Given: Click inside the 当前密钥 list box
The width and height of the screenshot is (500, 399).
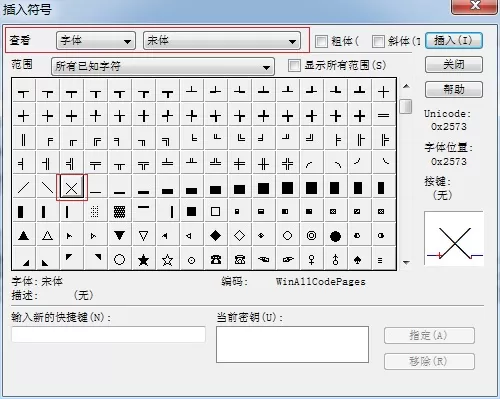Looking at the screenshot, I should 292,344.
